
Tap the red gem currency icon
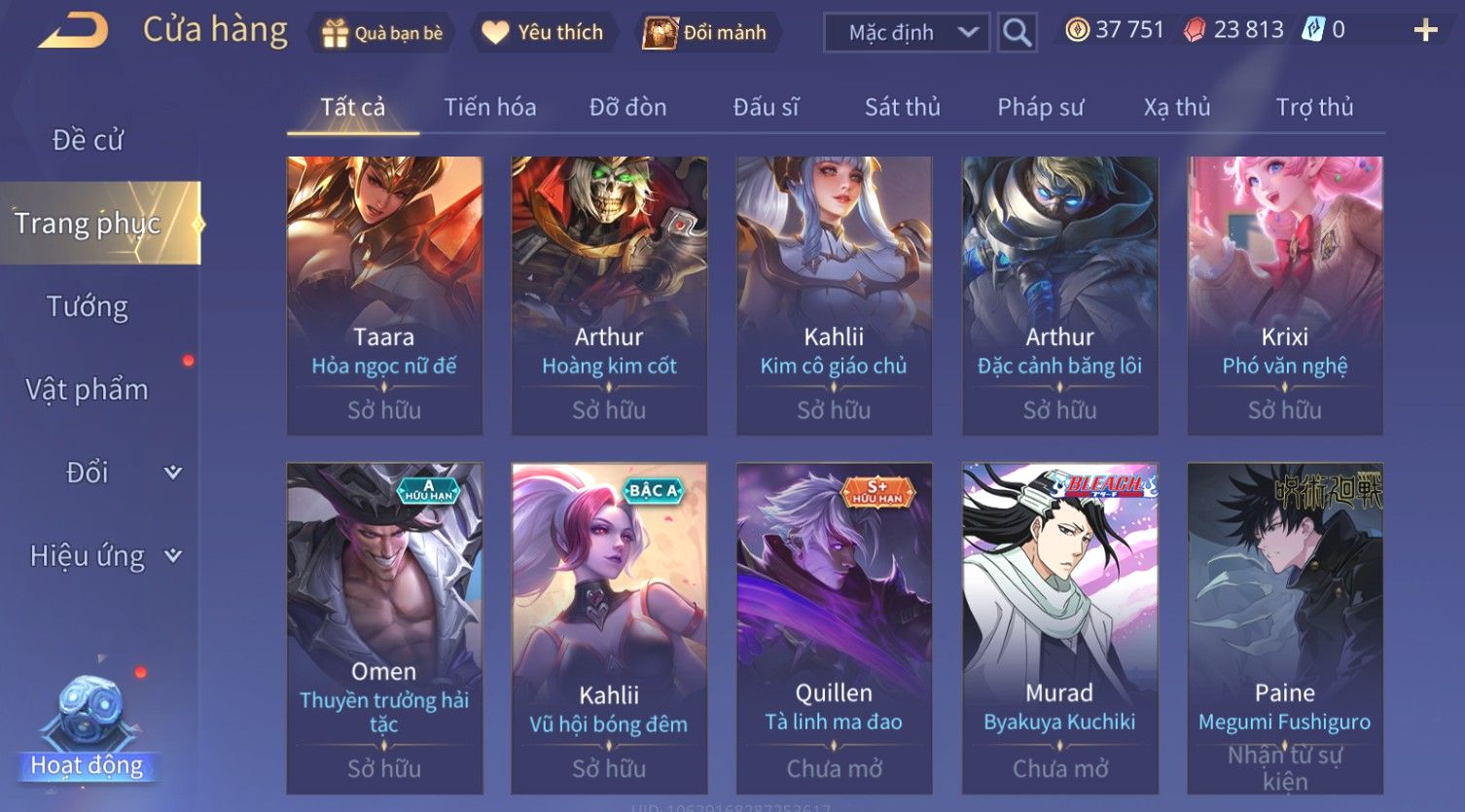(1195, 30)
